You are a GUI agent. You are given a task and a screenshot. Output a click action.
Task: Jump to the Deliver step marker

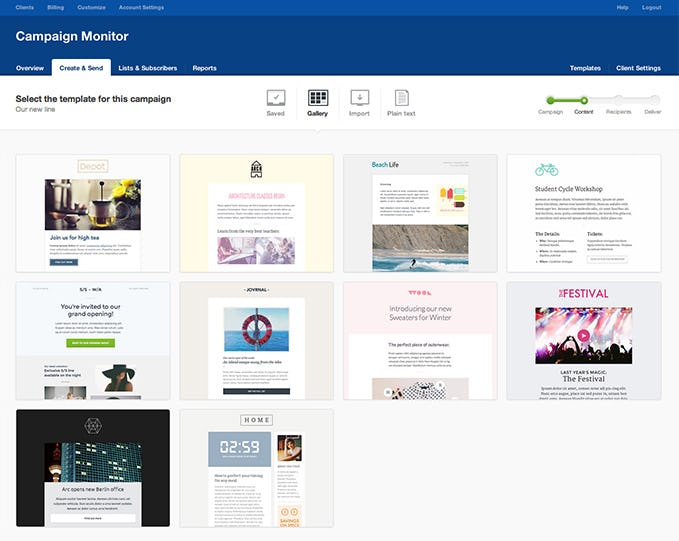(654, 100)
